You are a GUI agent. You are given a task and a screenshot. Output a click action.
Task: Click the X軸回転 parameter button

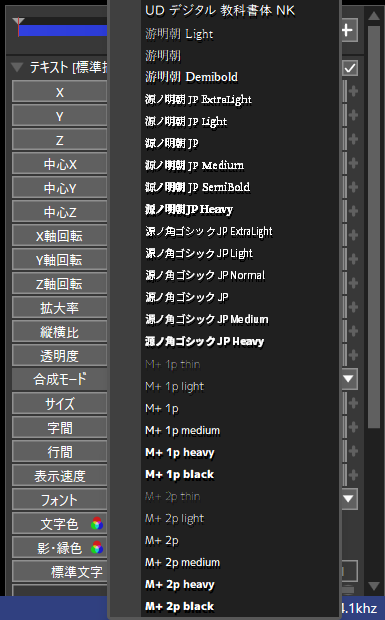click(x=60, y=236)
